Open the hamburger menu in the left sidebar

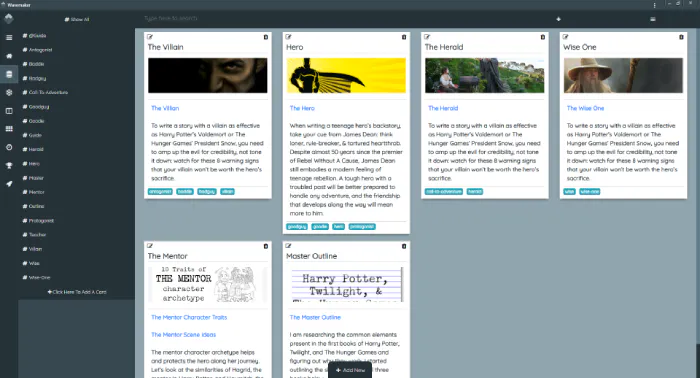pos(9,37)
